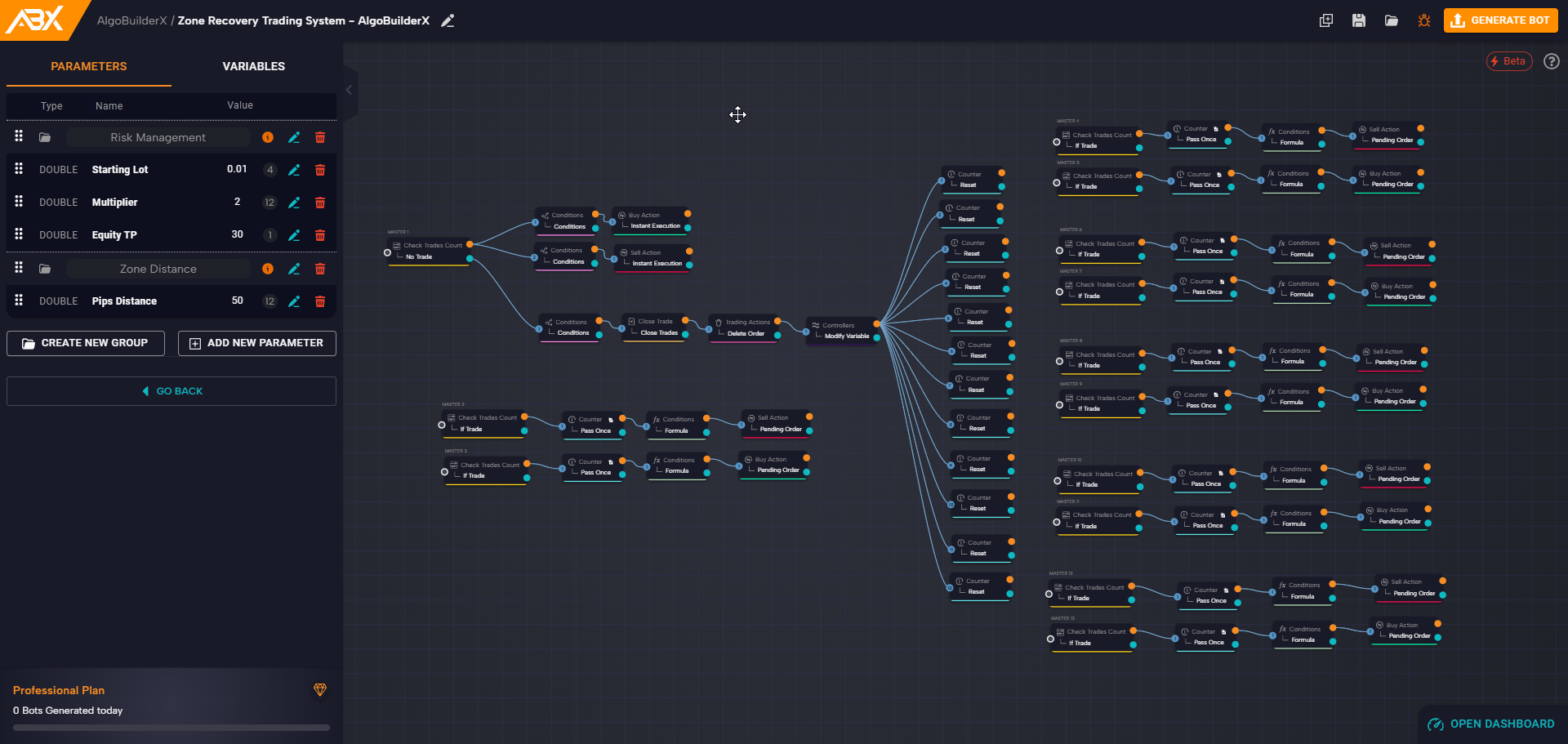1568x744 pixels.
Task: Click the ABX logo
Action: (35, 20)
